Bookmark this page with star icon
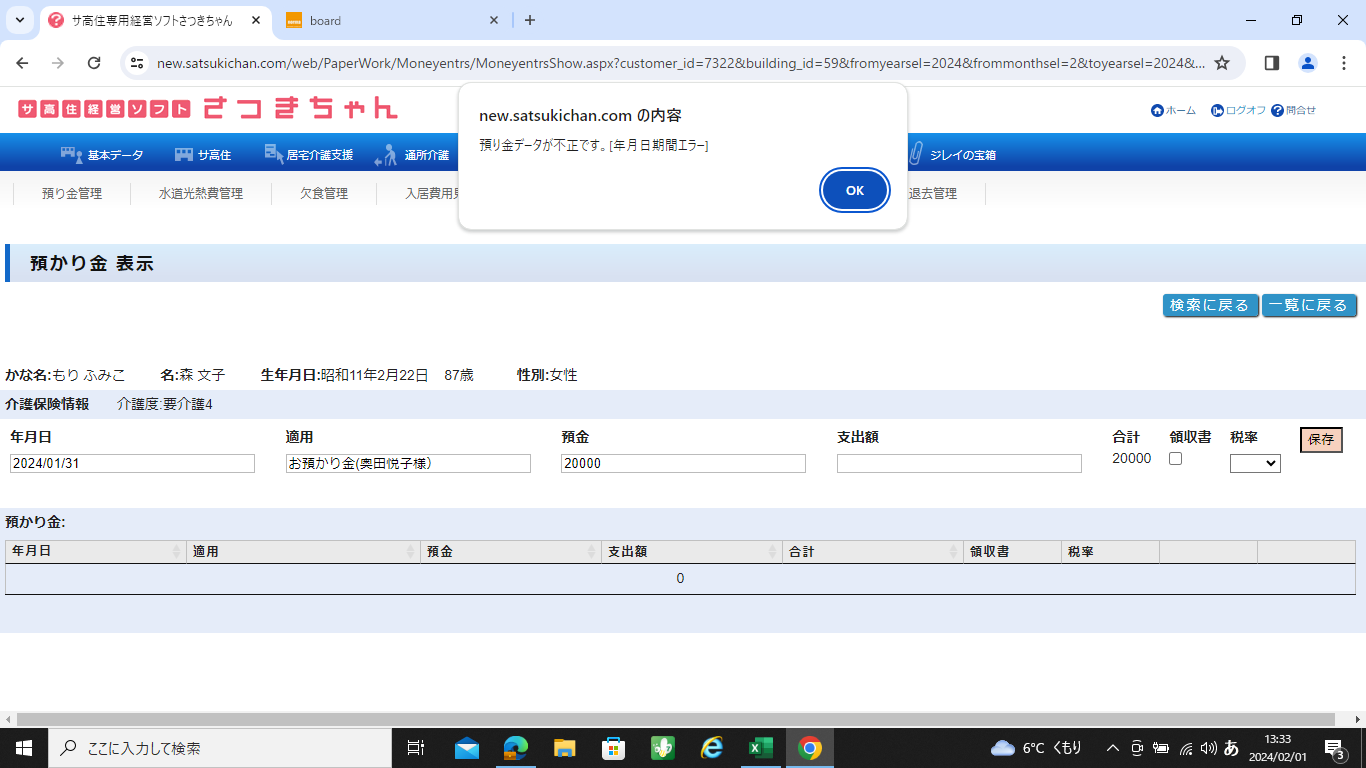This screenshot has height=768, width=1366. (1222, 63)
